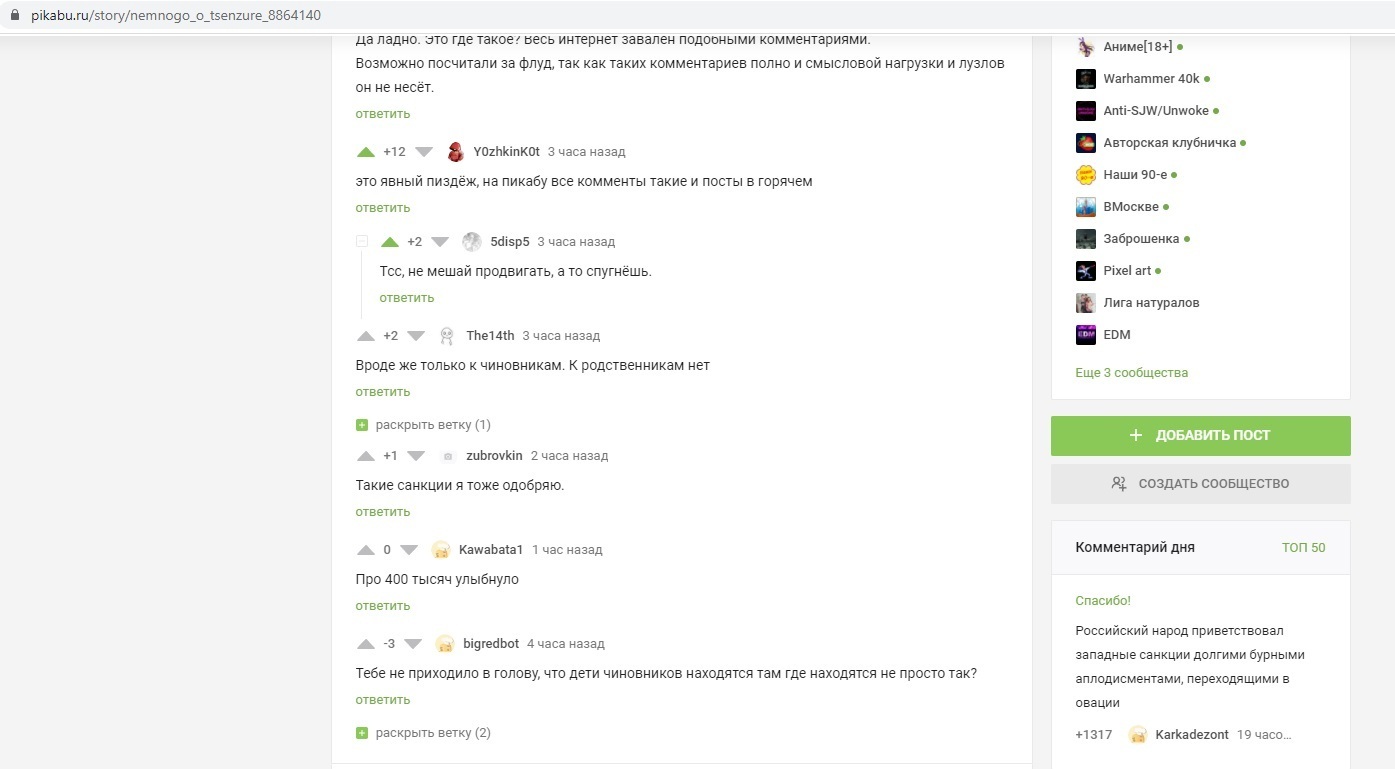Upvote the Y0zhkinK0t comment

point(365,152)
